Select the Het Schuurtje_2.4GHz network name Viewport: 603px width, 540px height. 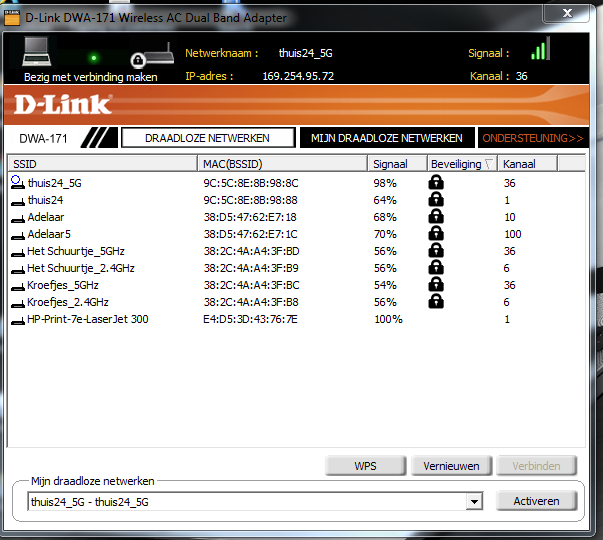(81, 268)
